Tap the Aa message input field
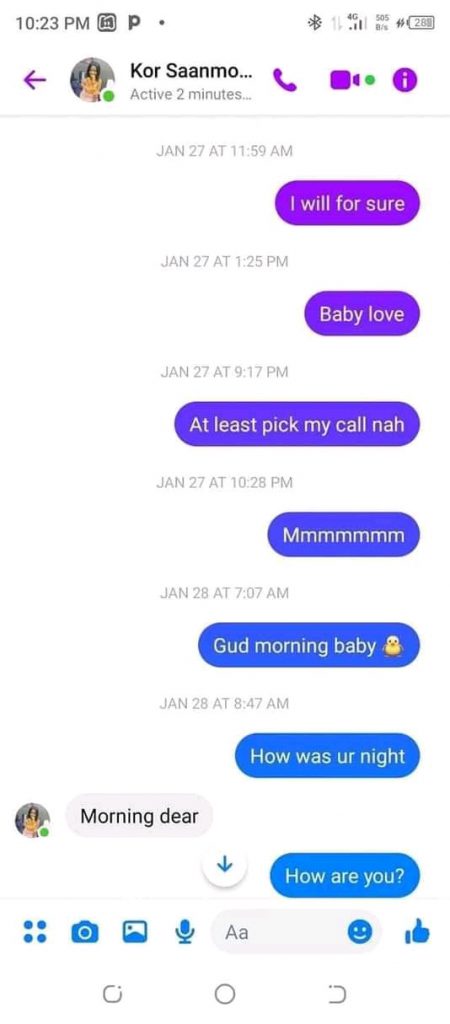This screenshot has width=450, height=1024. click(296, 933)
